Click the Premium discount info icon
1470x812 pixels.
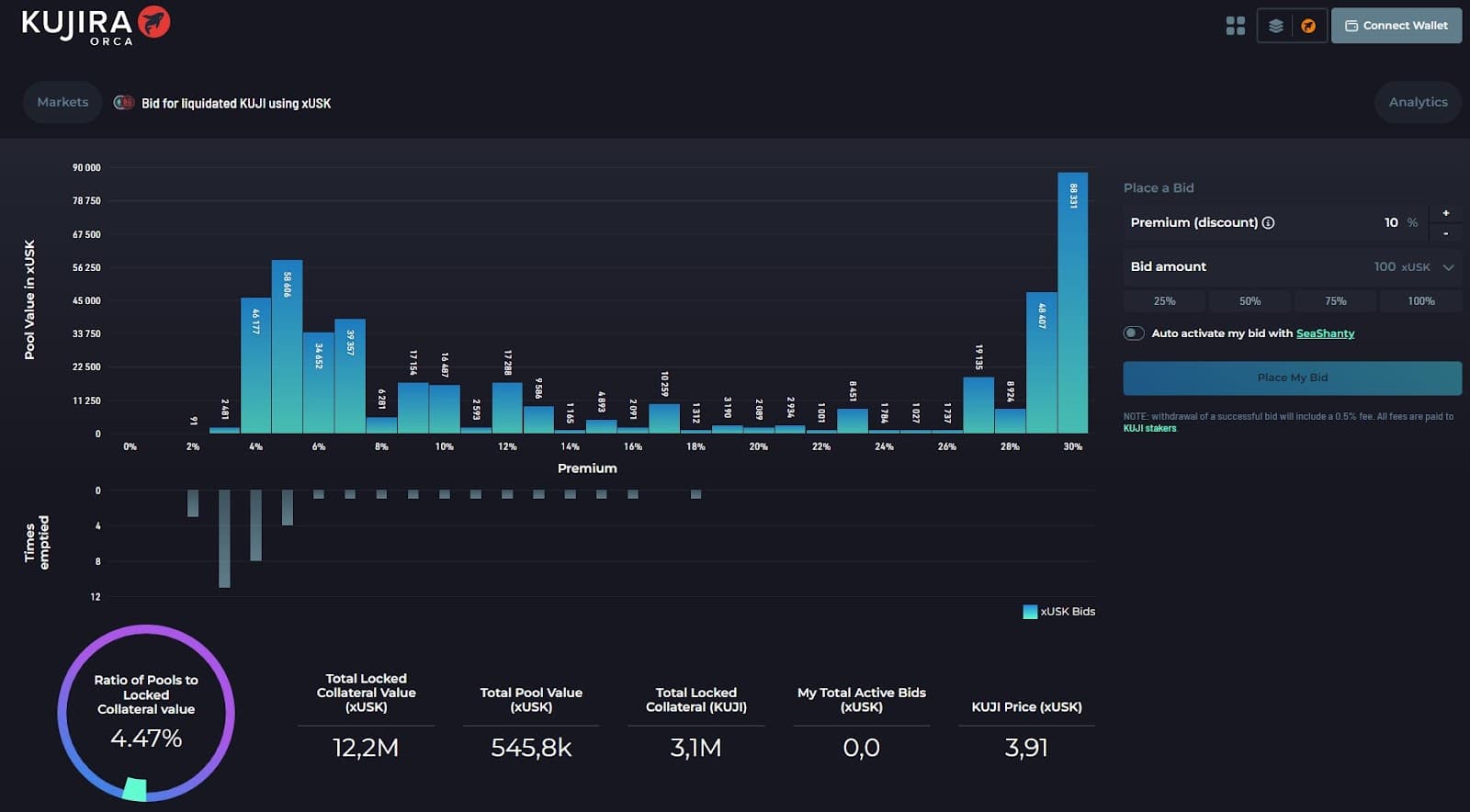point(1268,222)
